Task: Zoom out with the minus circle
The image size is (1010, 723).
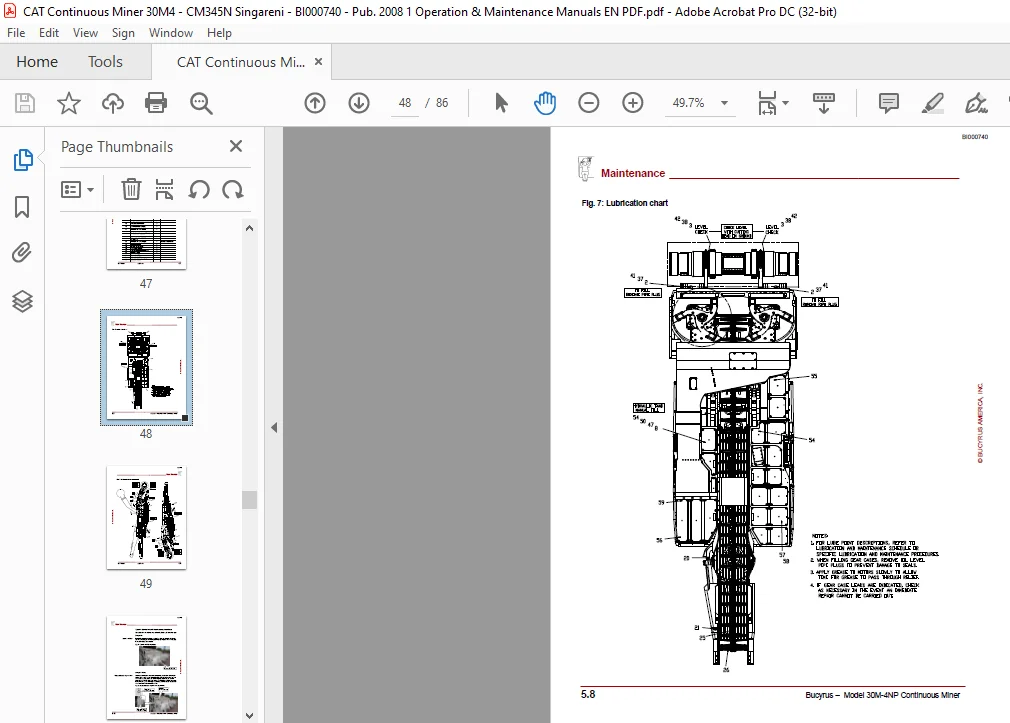Action: (589, 103)
